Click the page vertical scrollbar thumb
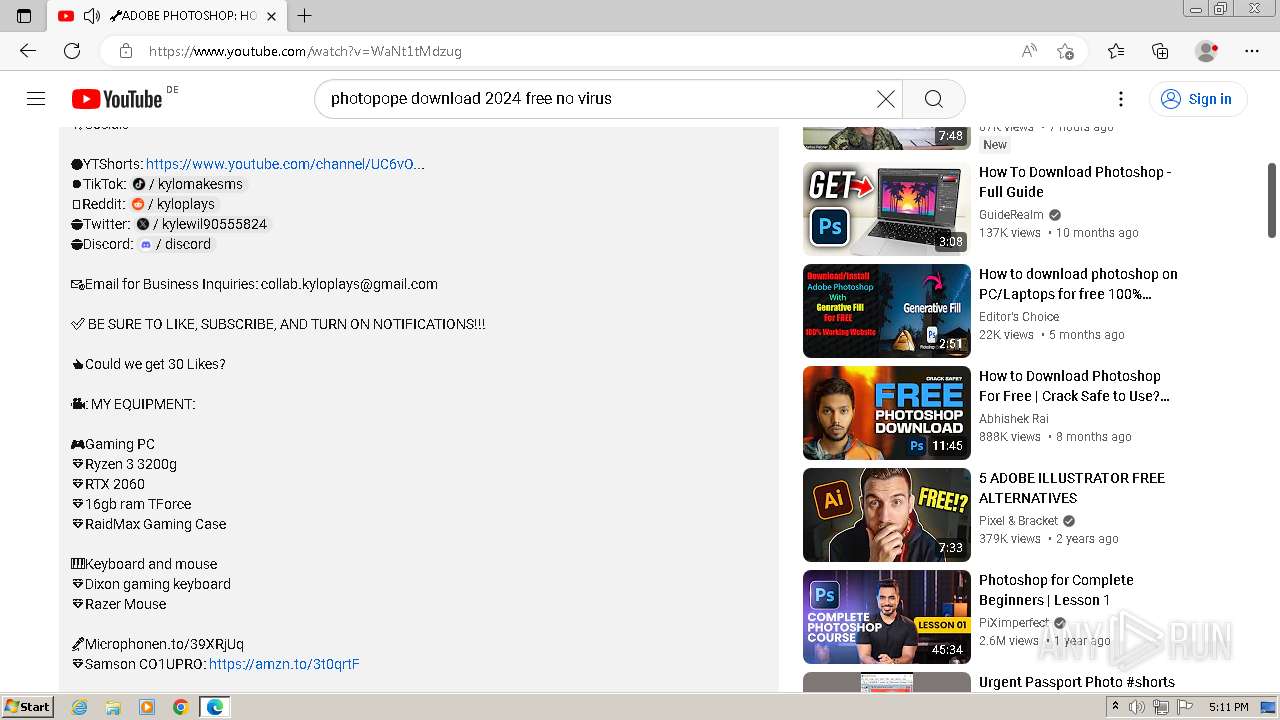The width and height of the screenshot is (1280, 720). pyautogui.click(x=1272, y=200)
